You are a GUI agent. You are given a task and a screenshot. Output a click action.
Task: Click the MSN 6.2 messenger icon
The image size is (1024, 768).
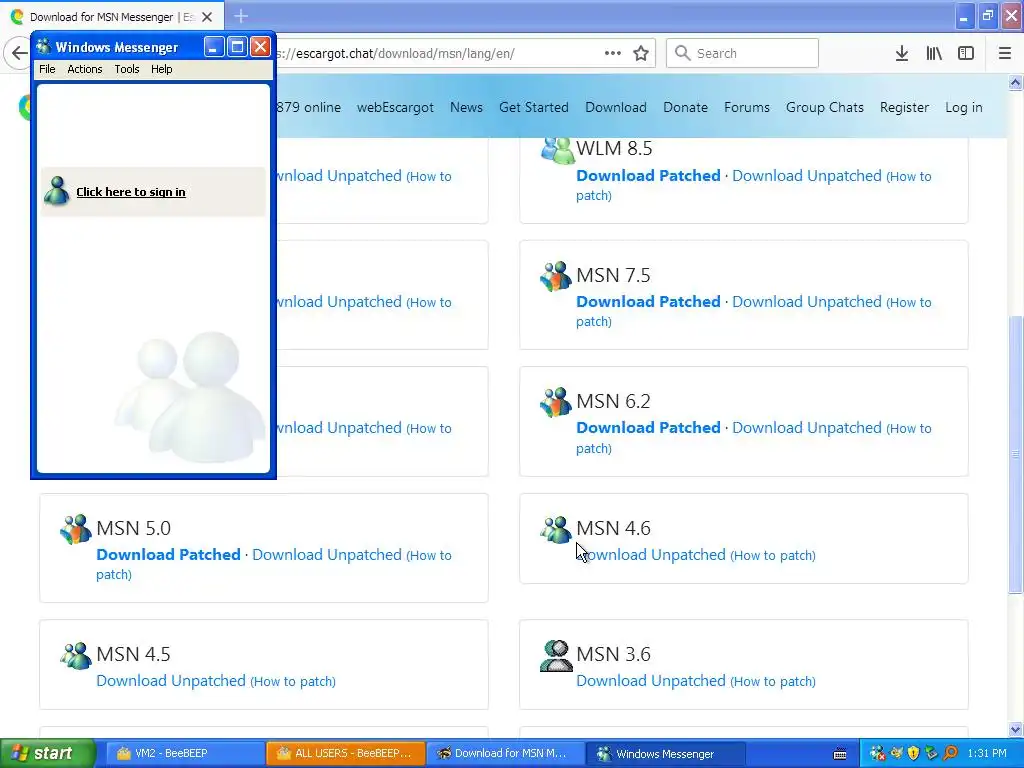pyautogui.click(x=556, y=402)
